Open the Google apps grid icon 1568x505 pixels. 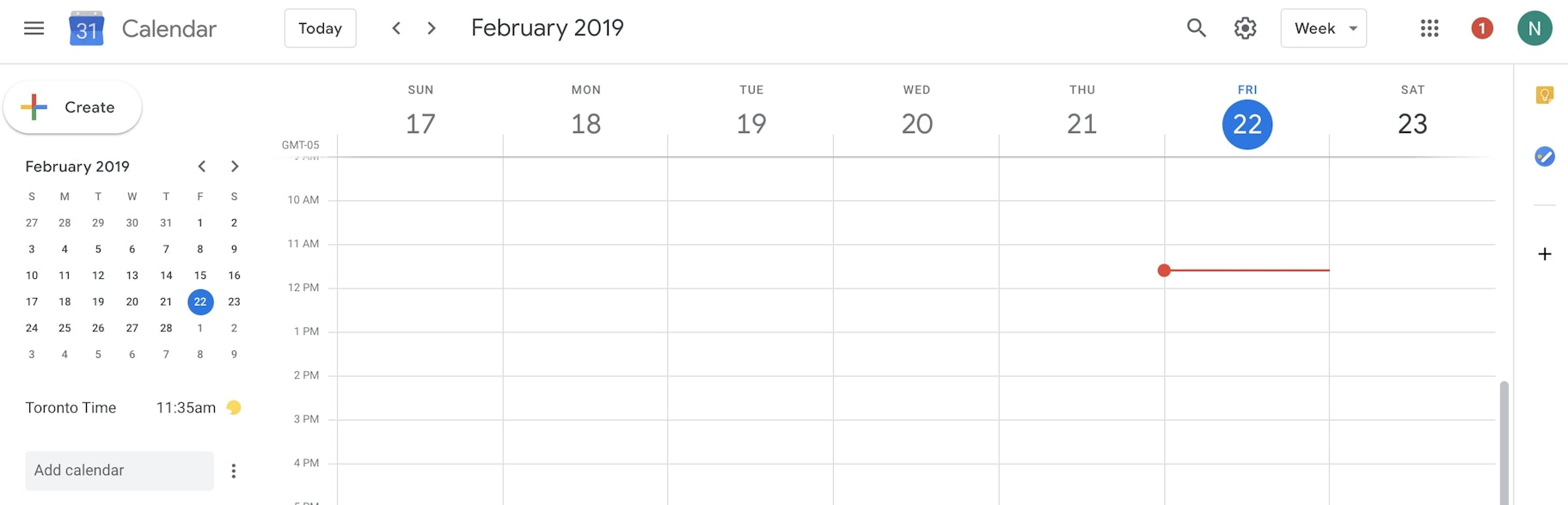[1430, 28]
